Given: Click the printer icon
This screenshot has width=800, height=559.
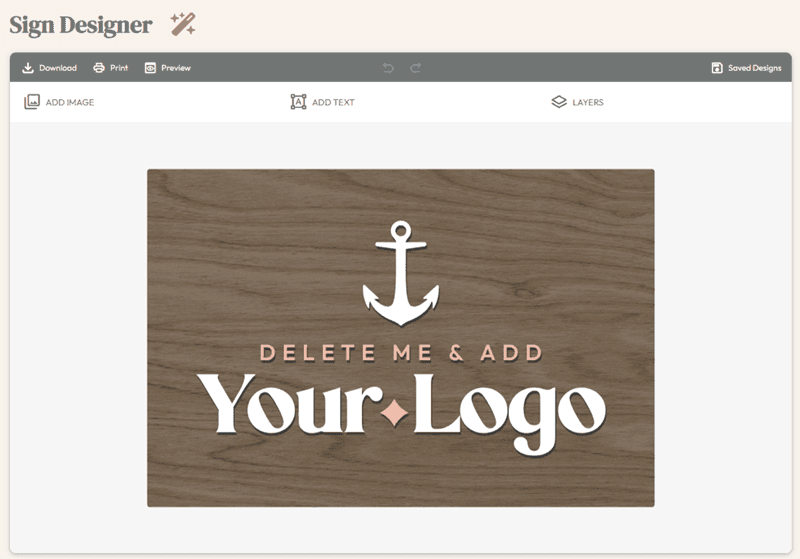Looking at the screenshot, I should click(x=98, y=68).
